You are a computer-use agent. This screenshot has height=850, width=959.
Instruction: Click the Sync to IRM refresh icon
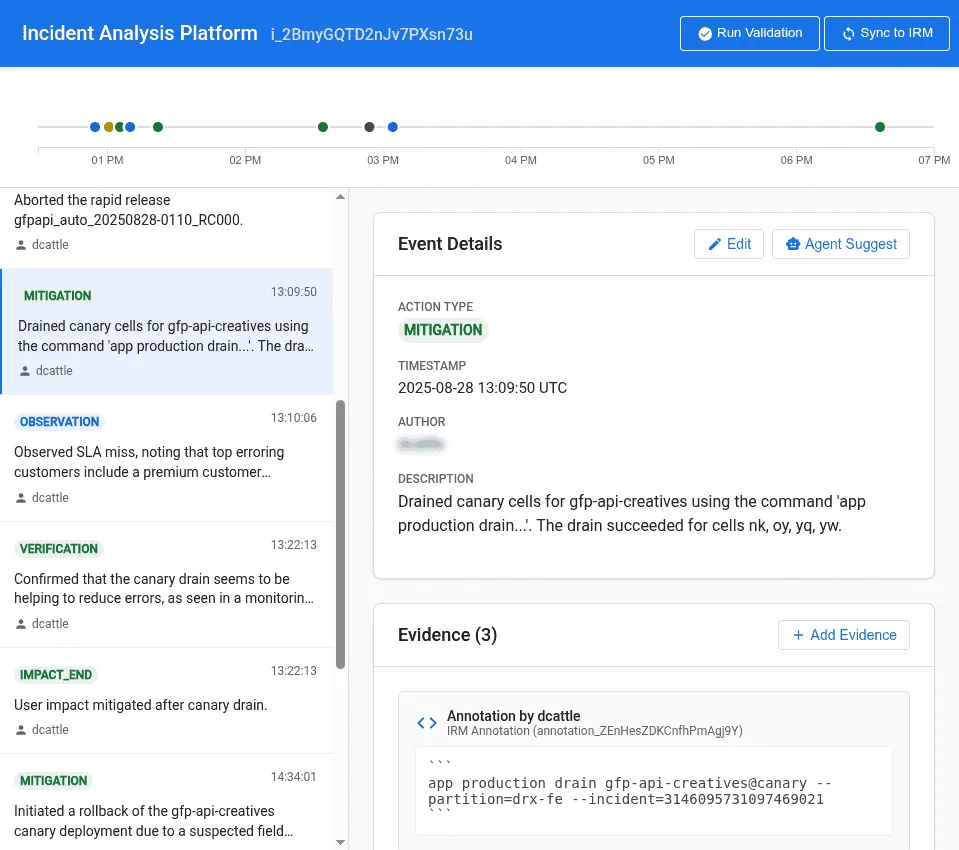tap(848, 34)
